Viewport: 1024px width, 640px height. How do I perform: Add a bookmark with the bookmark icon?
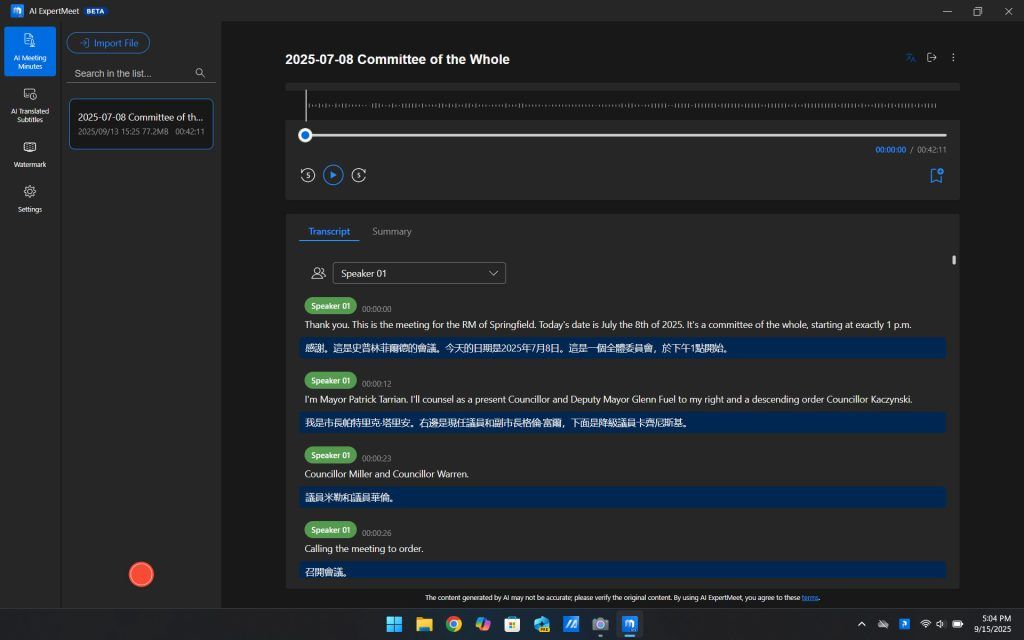tap(936, 175)
